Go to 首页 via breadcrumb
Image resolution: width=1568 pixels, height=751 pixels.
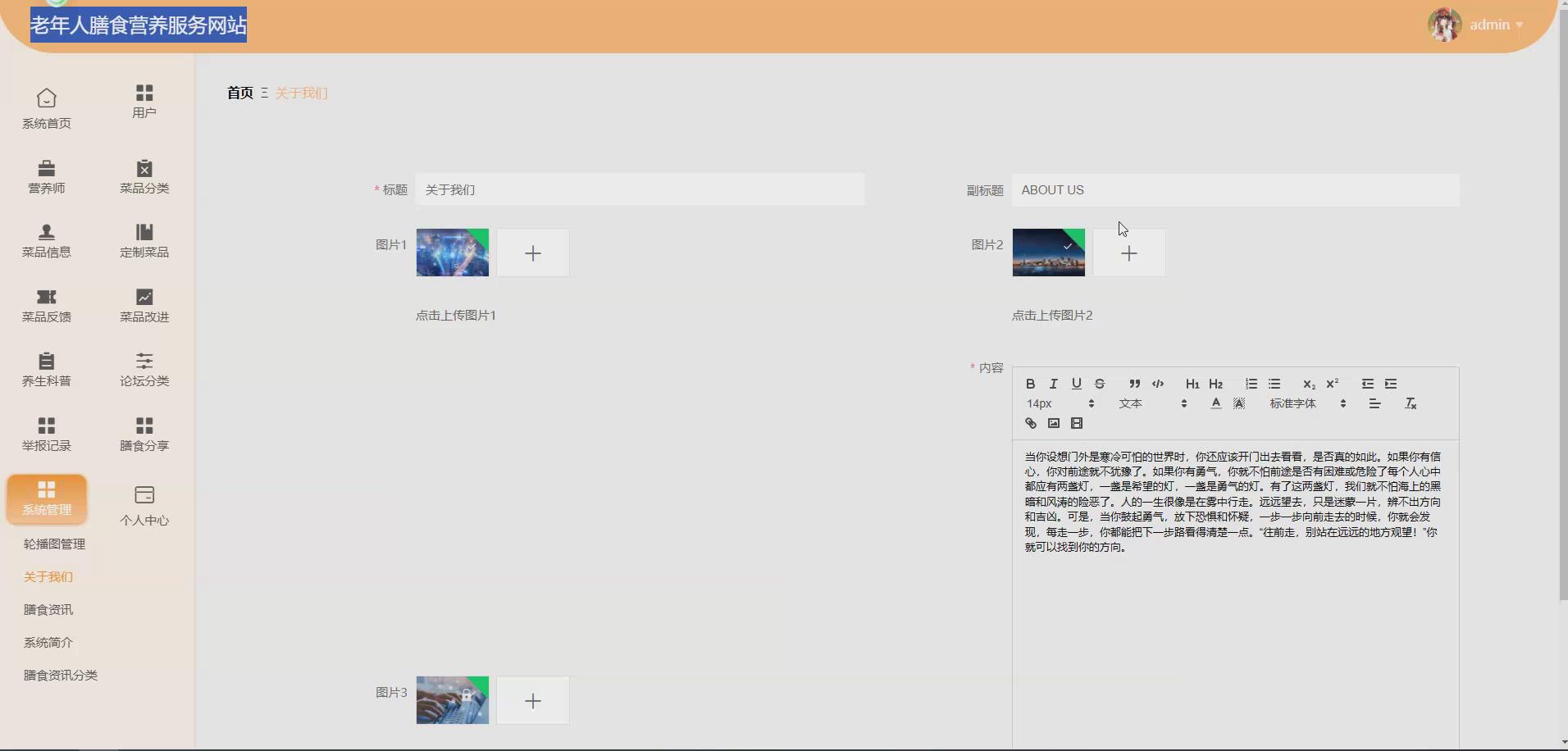click(x=240, y=93)
